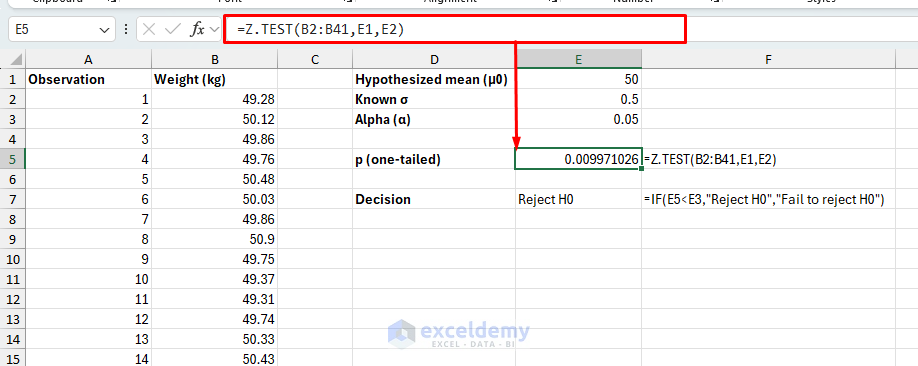Click cell with weight 50.43

tap(215, 359)
